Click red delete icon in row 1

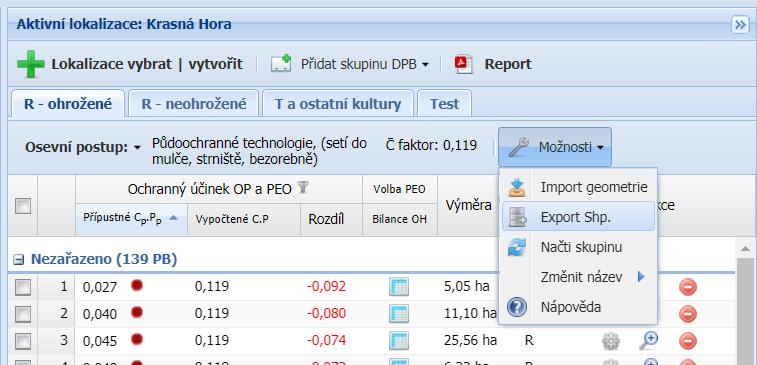click(x=688, y=287)
